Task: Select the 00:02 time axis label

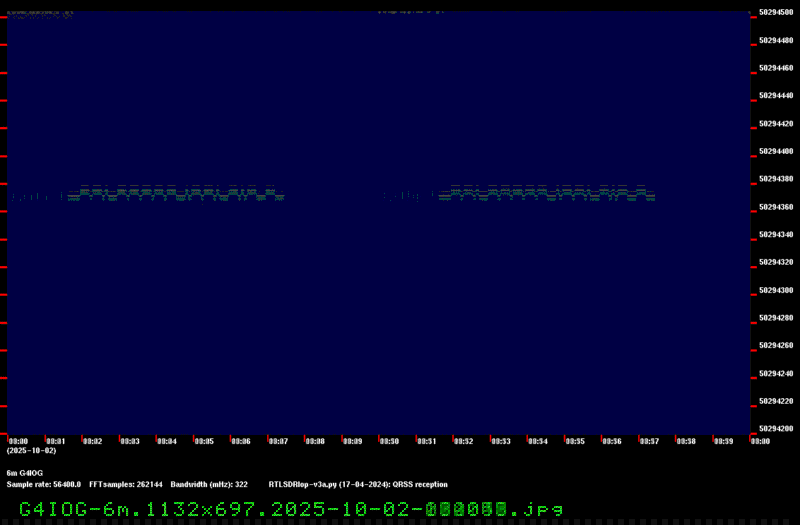Action: tap(92, 441)
